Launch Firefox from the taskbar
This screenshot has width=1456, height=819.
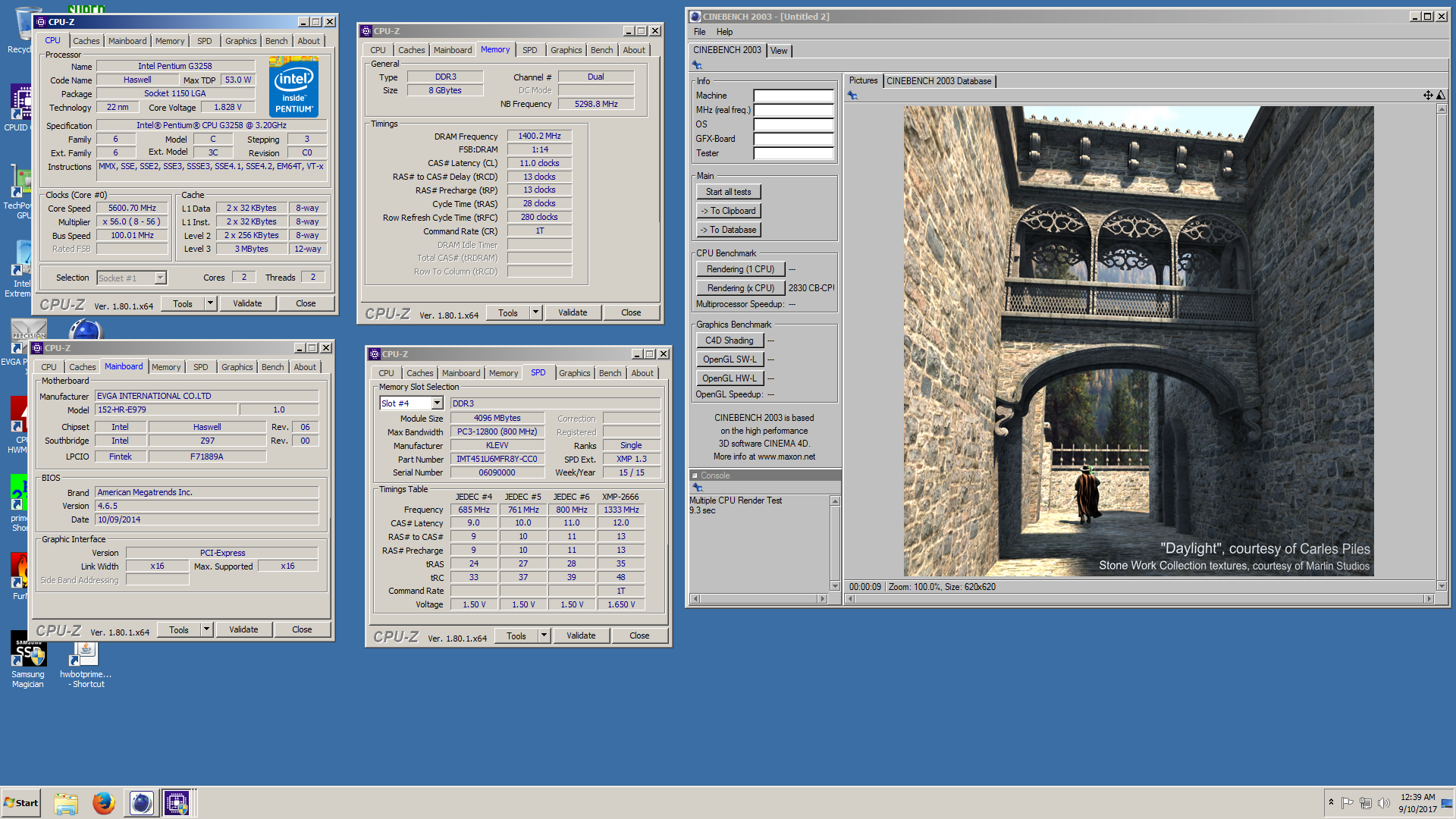104,803
